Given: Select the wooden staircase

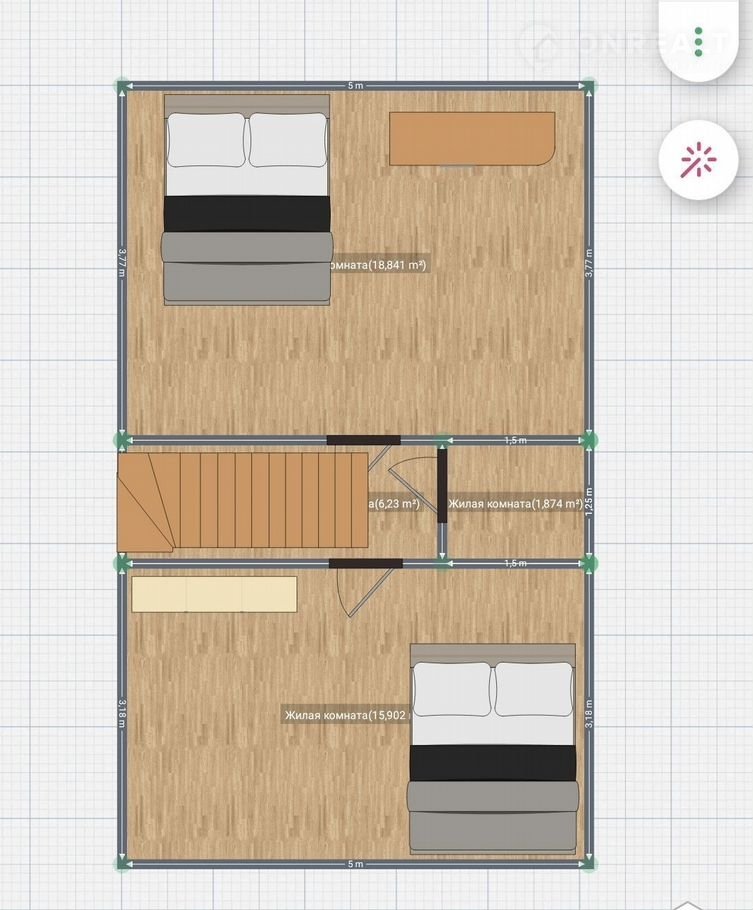Looking at the screenshot, I should coord(243,501).
